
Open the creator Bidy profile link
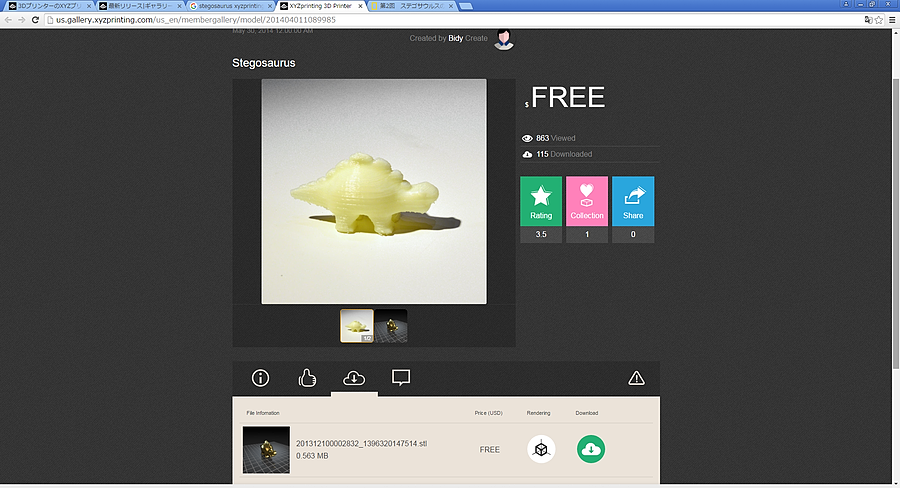[455, 38]
